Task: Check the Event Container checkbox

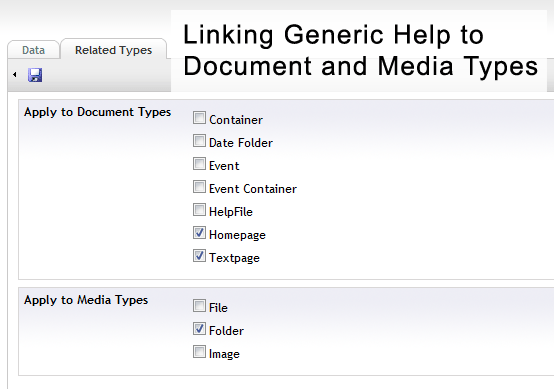Action: [x=199, y=187]
